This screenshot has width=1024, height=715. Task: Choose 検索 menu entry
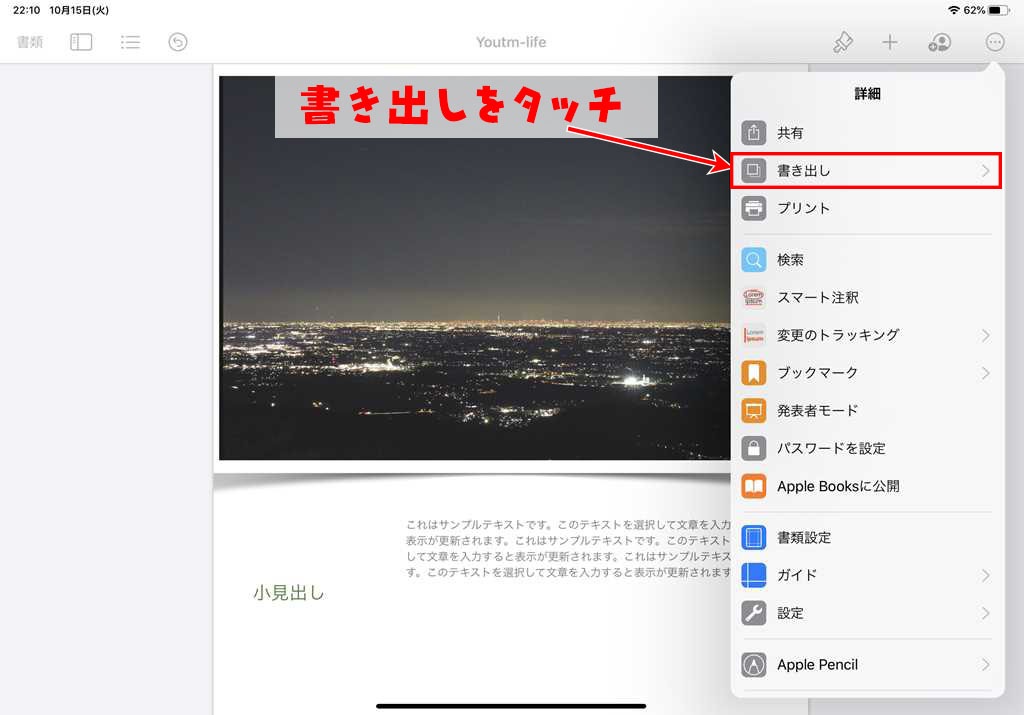point(867,260)
